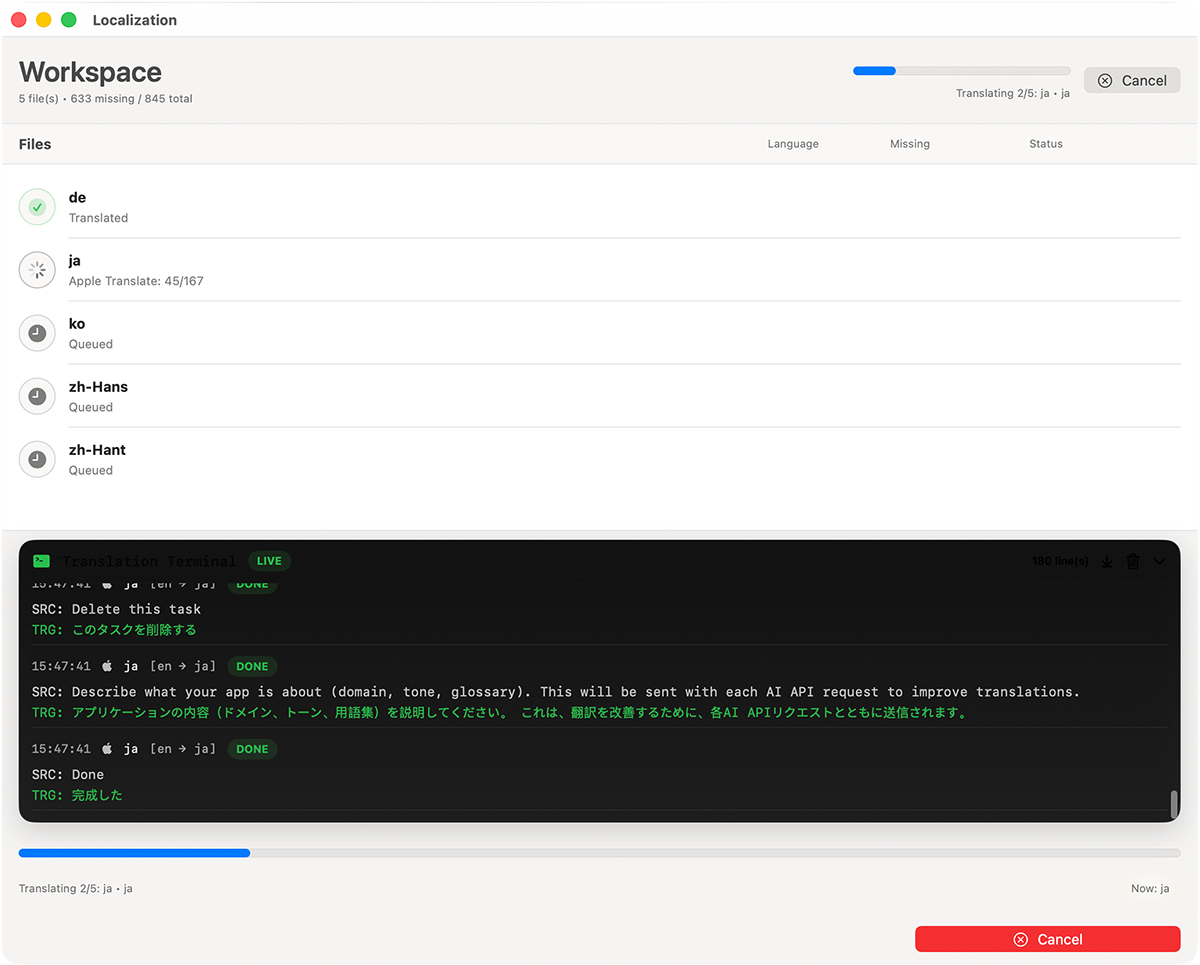Click the red Cancel button at bottom

(1048, 939)
